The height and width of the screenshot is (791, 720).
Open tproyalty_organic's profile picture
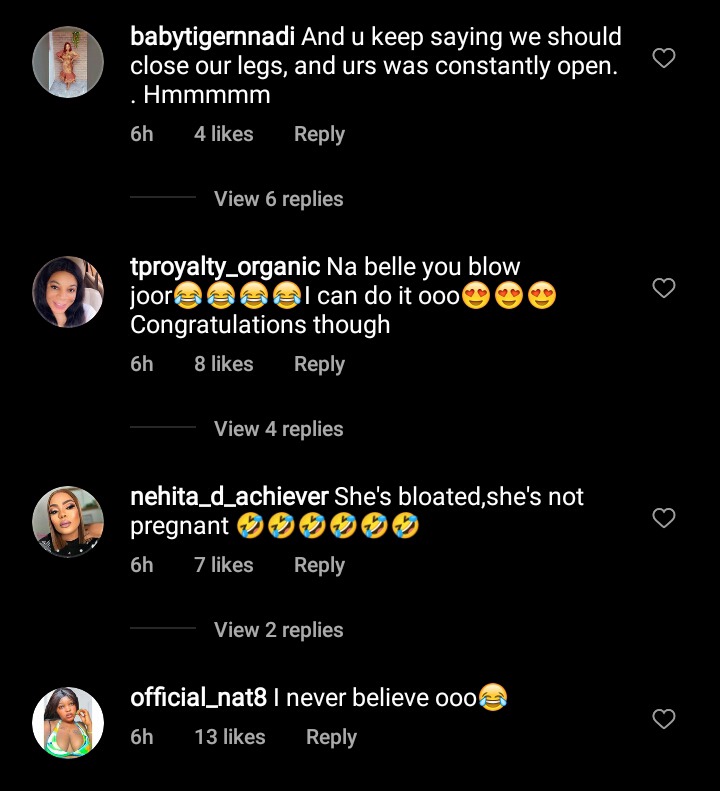point(68,291)
